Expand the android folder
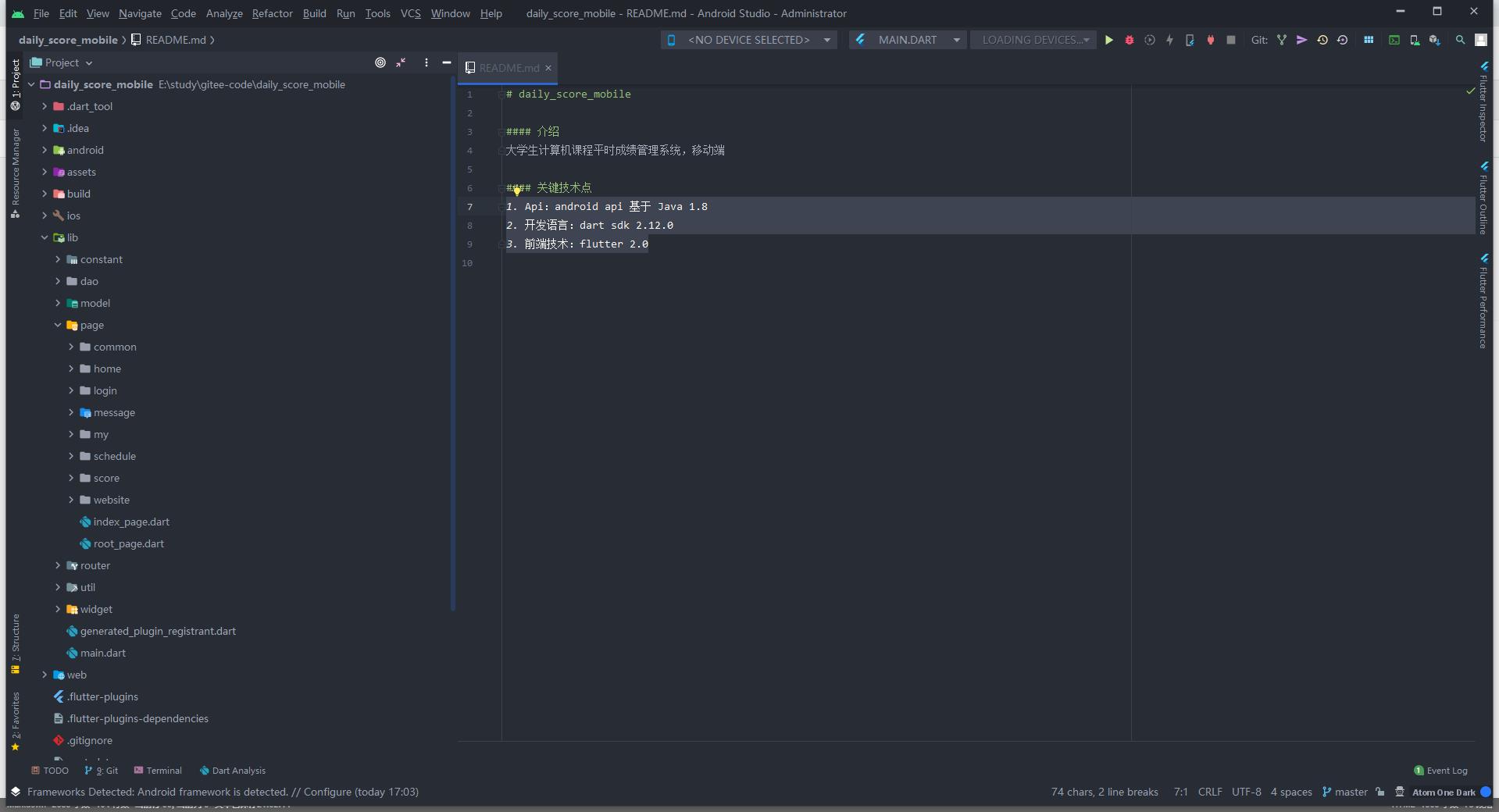1499x812 pixels. coord(45,150)
